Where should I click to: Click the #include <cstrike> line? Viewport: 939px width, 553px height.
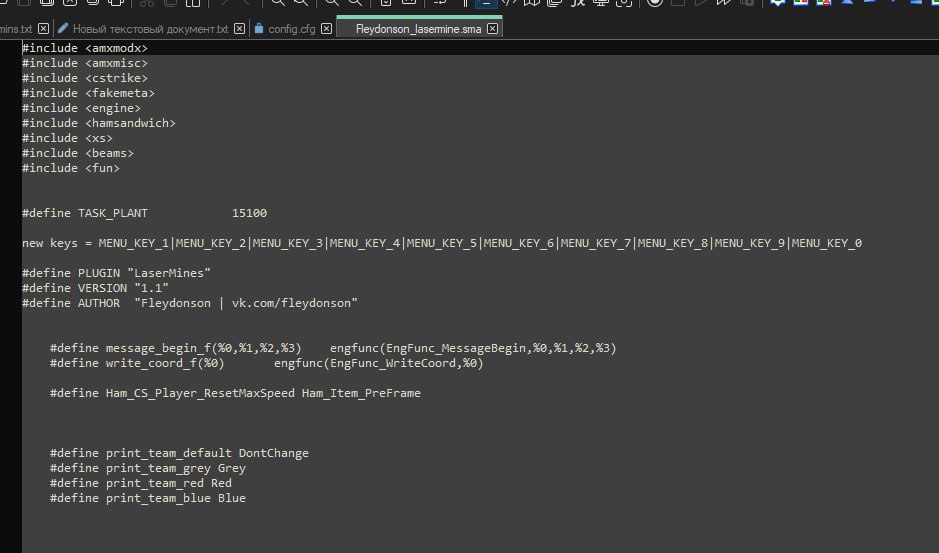(84, 78)
